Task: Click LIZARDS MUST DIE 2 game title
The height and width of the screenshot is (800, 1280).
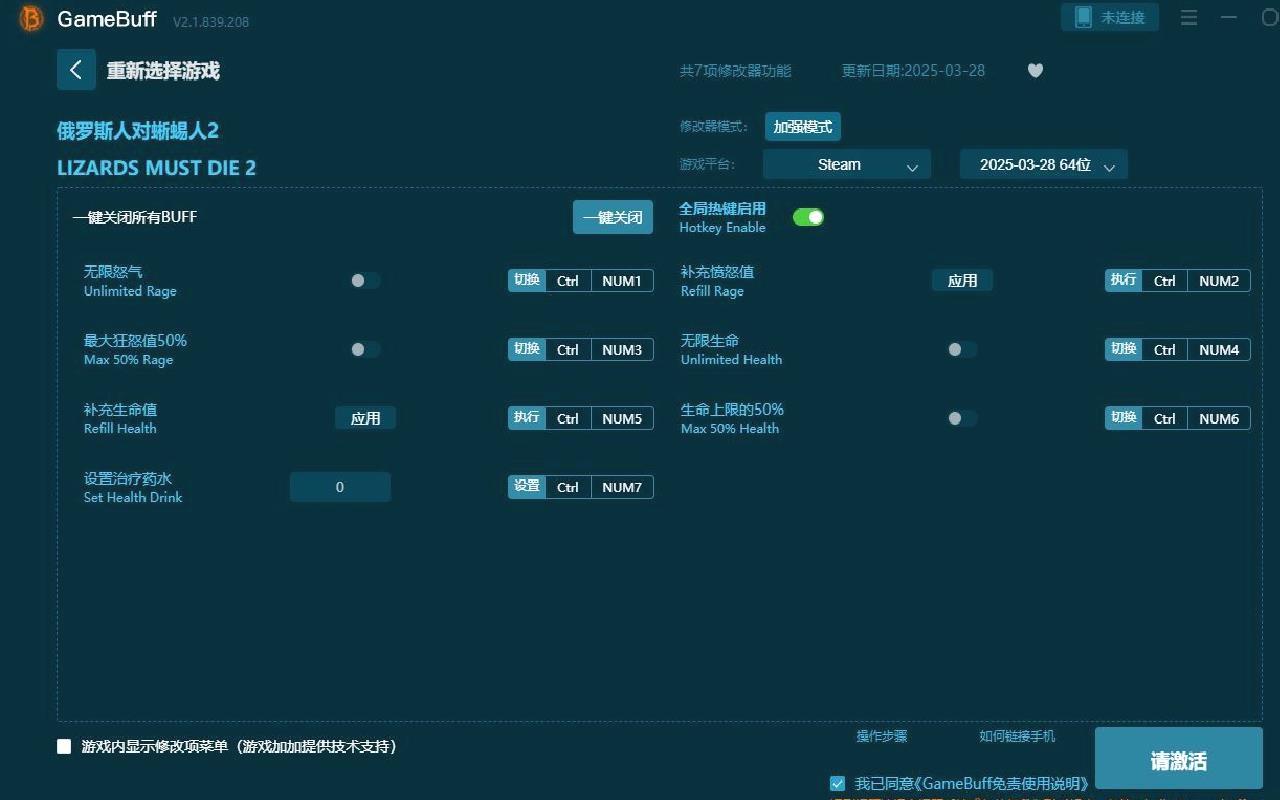Action: pyautogui.click(x=156, y=168)
